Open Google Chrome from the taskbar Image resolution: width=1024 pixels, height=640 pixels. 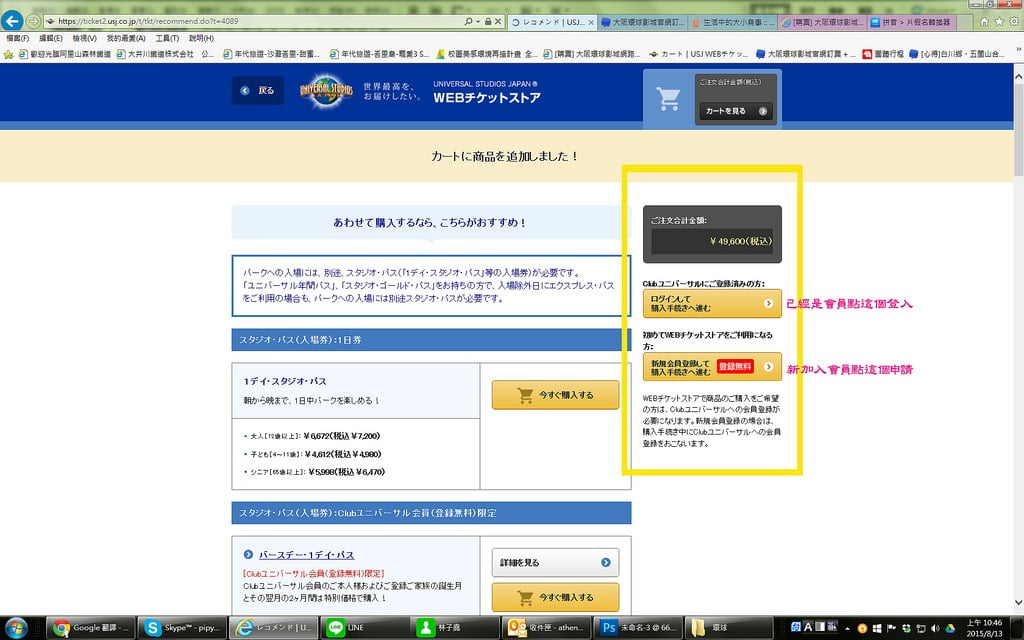90,627
